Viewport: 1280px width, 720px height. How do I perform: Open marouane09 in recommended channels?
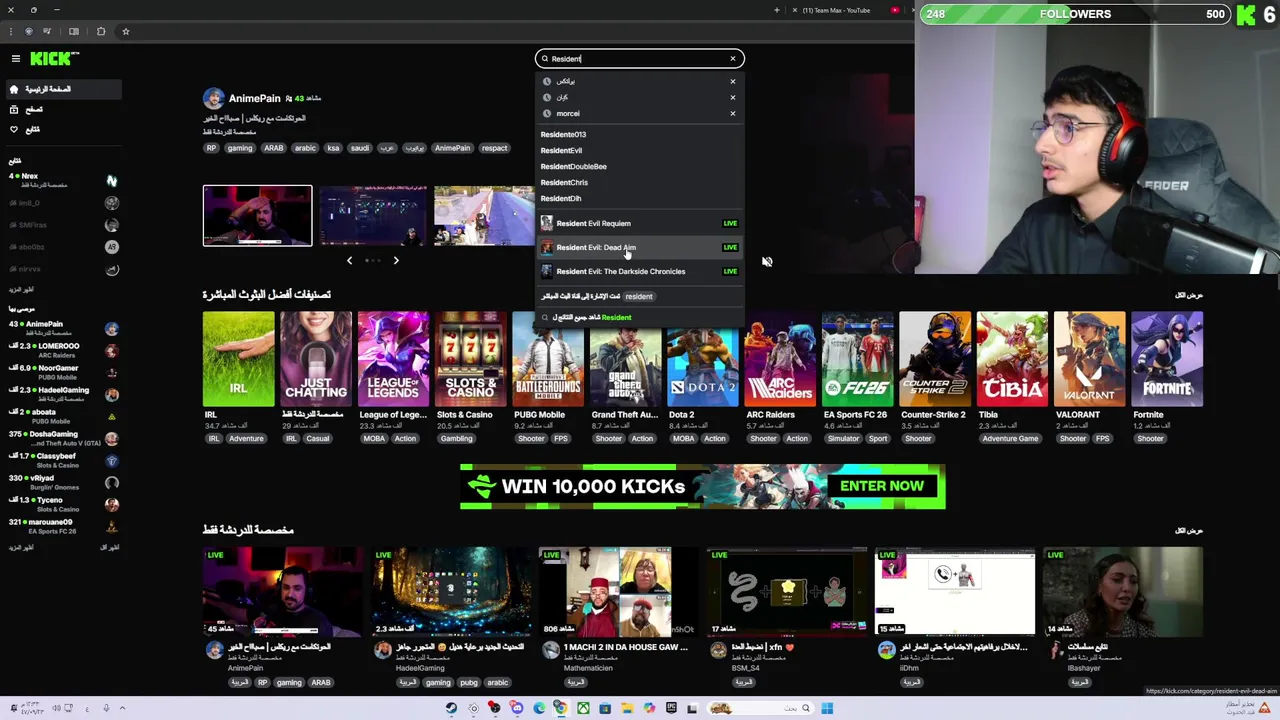(x=64, y=526)
